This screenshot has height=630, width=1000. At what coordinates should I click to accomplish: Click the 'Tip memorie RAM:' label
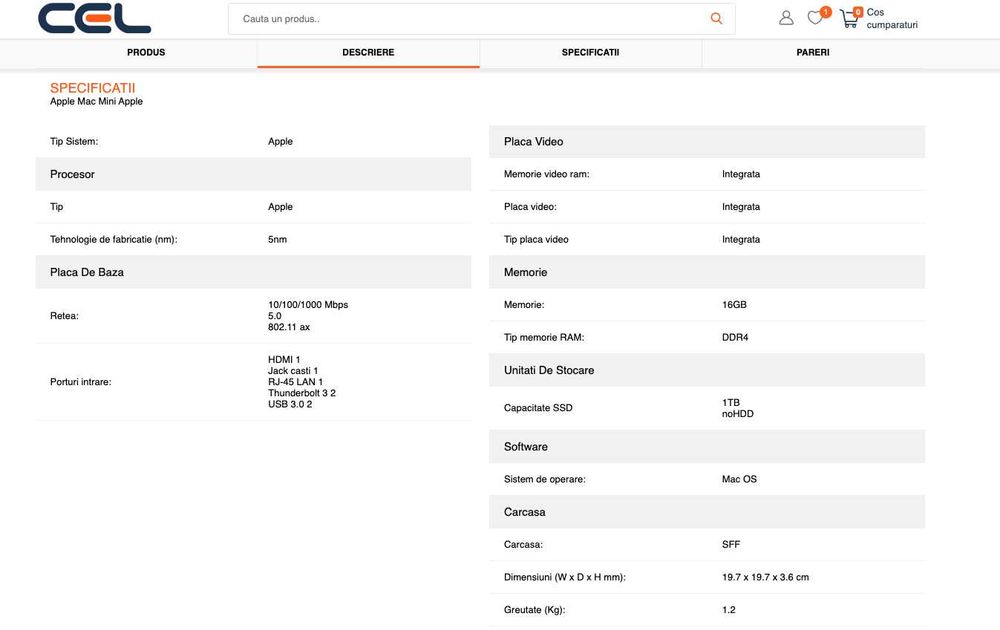(x=544, y=337)
